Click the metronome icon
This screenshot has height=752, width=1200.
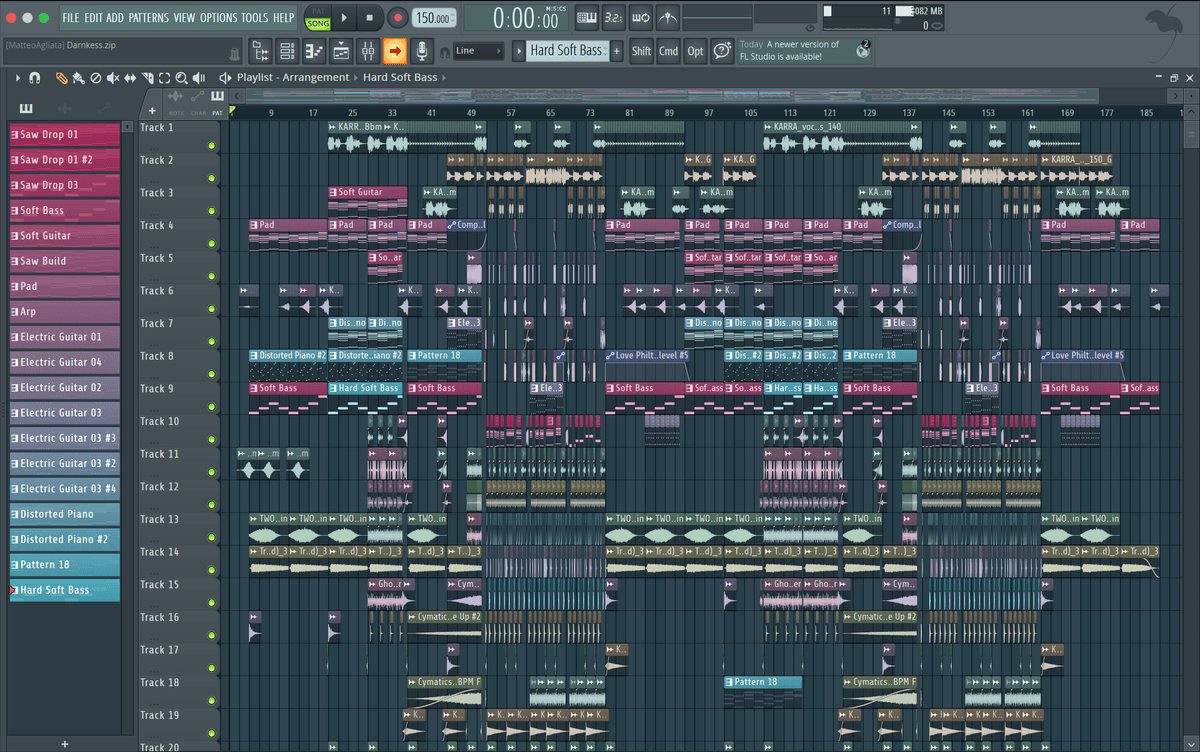[x=667, y=18]
